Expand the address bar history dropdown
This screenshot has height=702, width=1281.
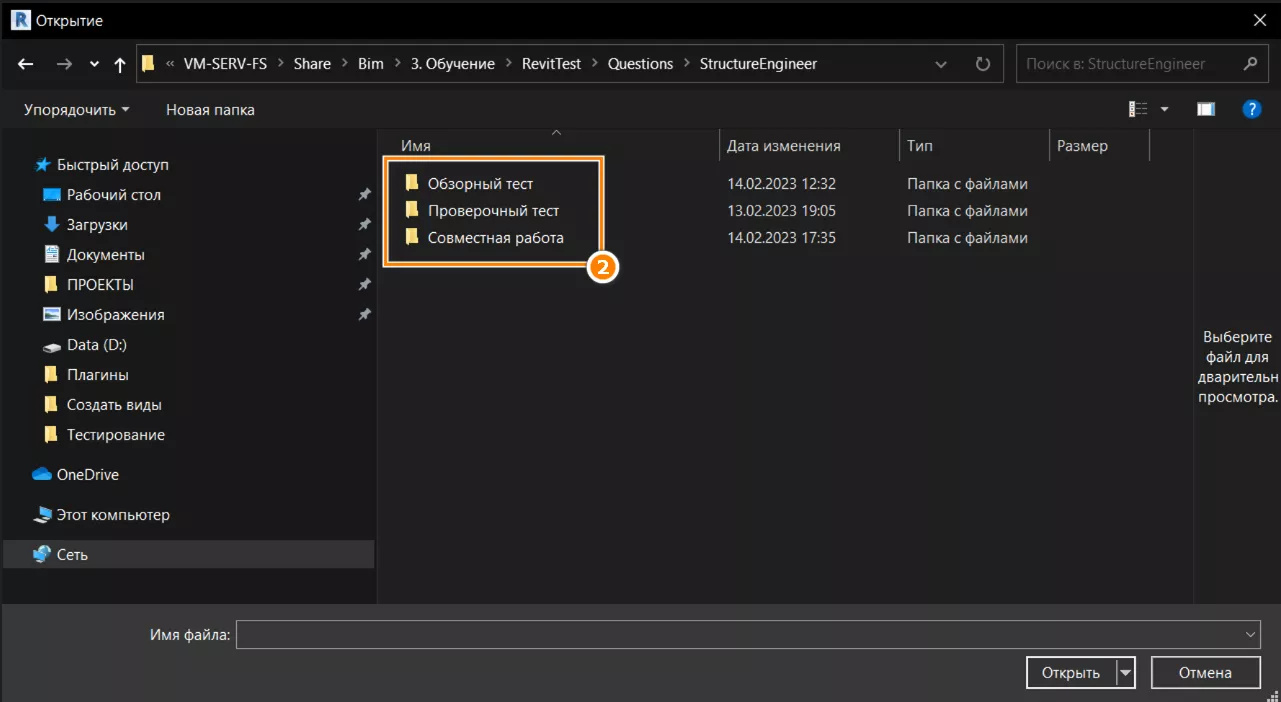tap(941, 64)
